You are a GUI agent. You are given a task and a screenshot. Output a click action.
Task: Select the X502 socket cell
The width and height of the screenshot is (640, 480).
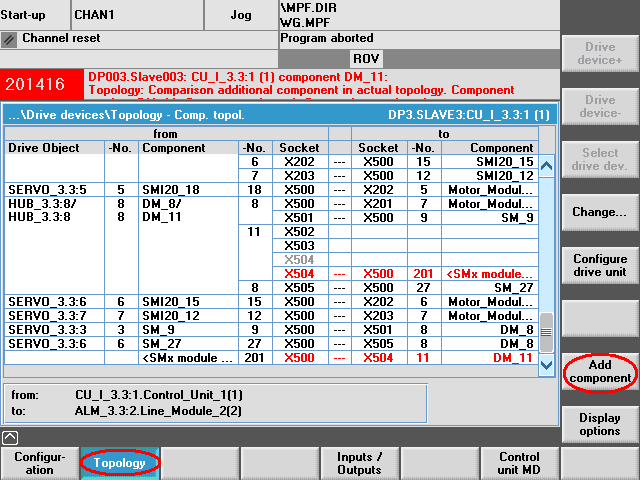coord(300,232)
